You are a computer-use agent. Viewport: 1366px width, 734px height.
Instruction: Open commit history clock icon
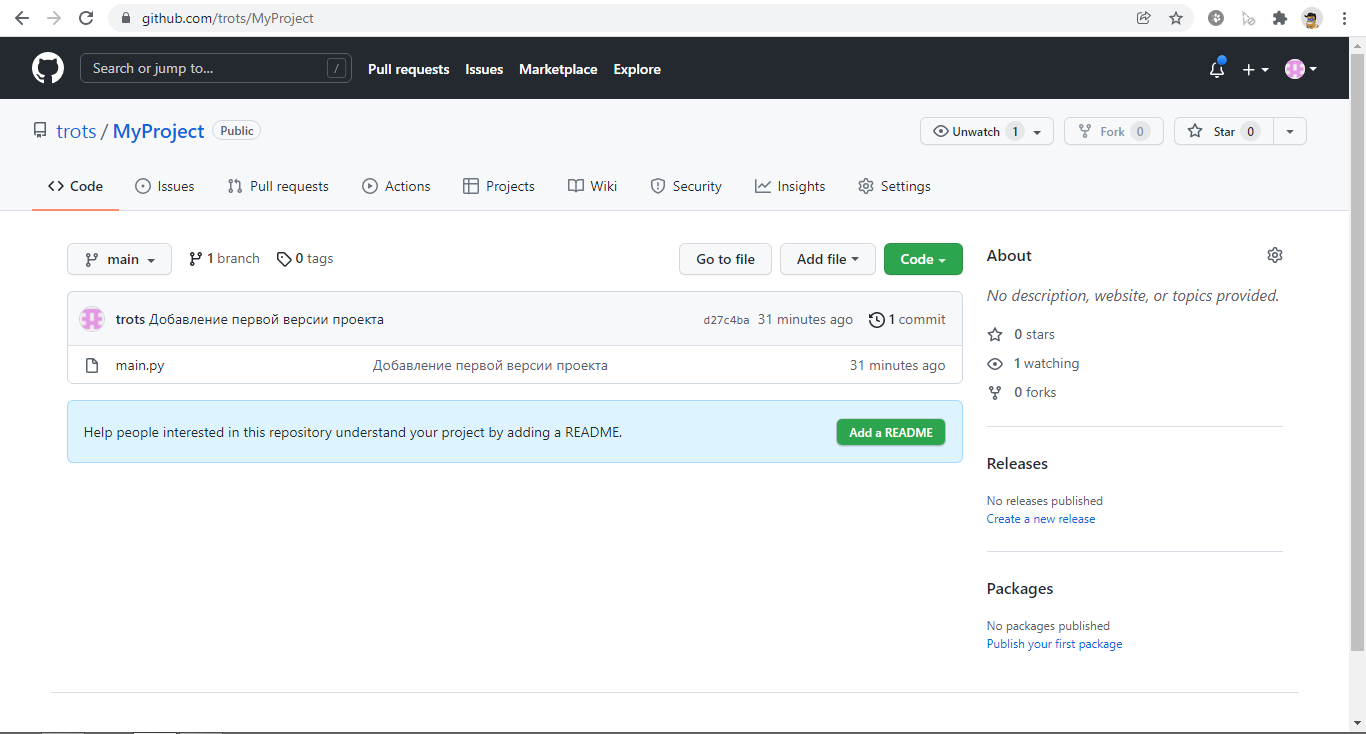[877, 320]
